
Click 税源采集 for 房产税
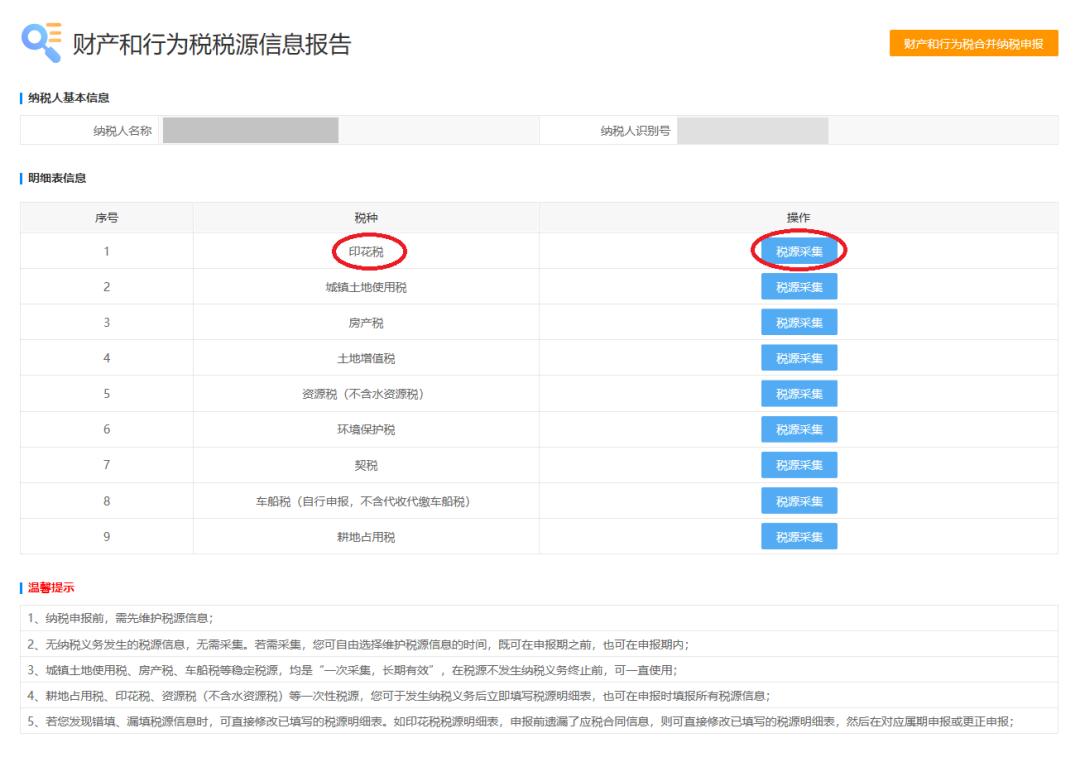click(797, 322)
